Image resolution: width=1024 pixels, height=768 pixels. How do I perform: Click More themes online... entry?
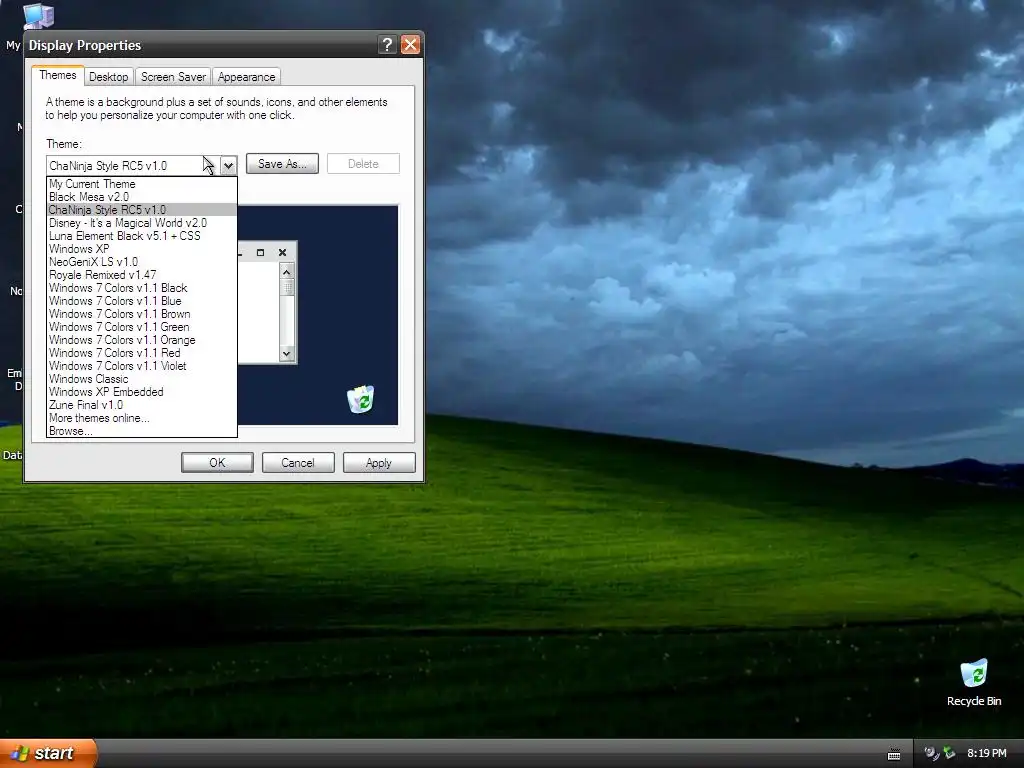tap(142, 418)
